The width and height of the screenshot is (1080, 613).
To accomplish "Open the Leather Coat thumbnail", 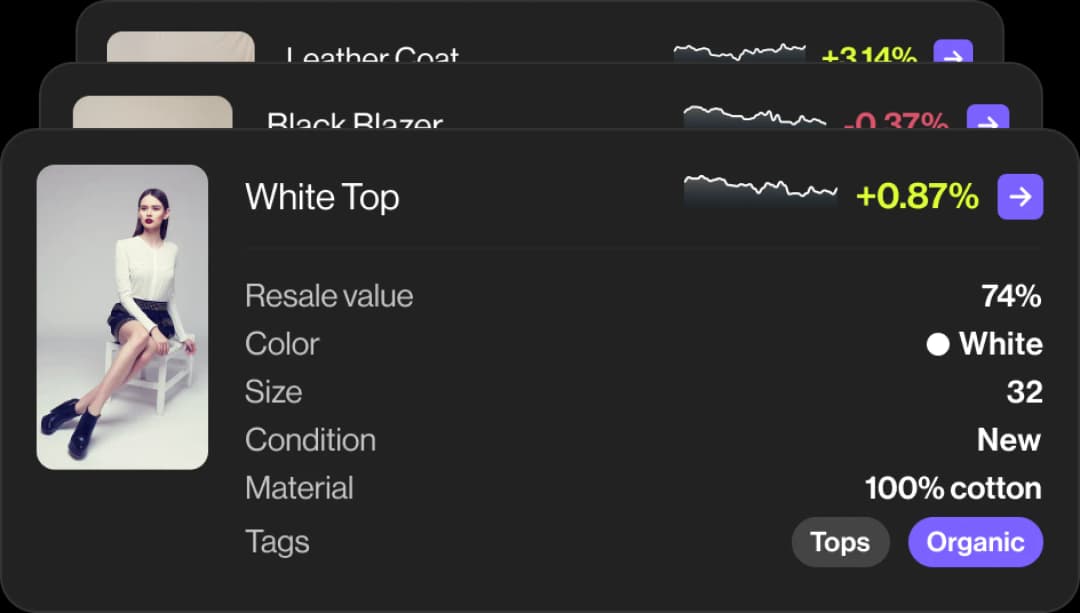I will (x=180, y=48).
